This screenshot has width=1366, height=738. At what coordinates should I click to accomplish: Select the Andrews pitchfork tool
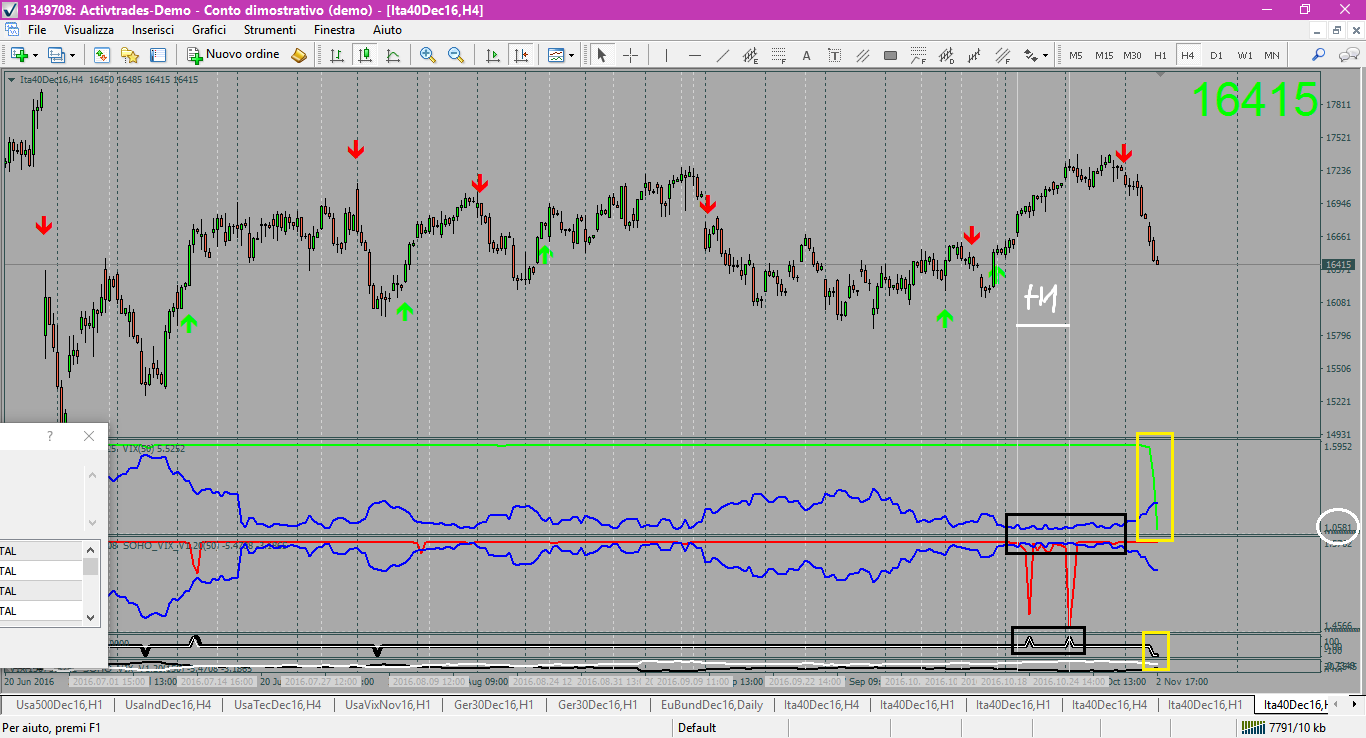coord(974,55)
